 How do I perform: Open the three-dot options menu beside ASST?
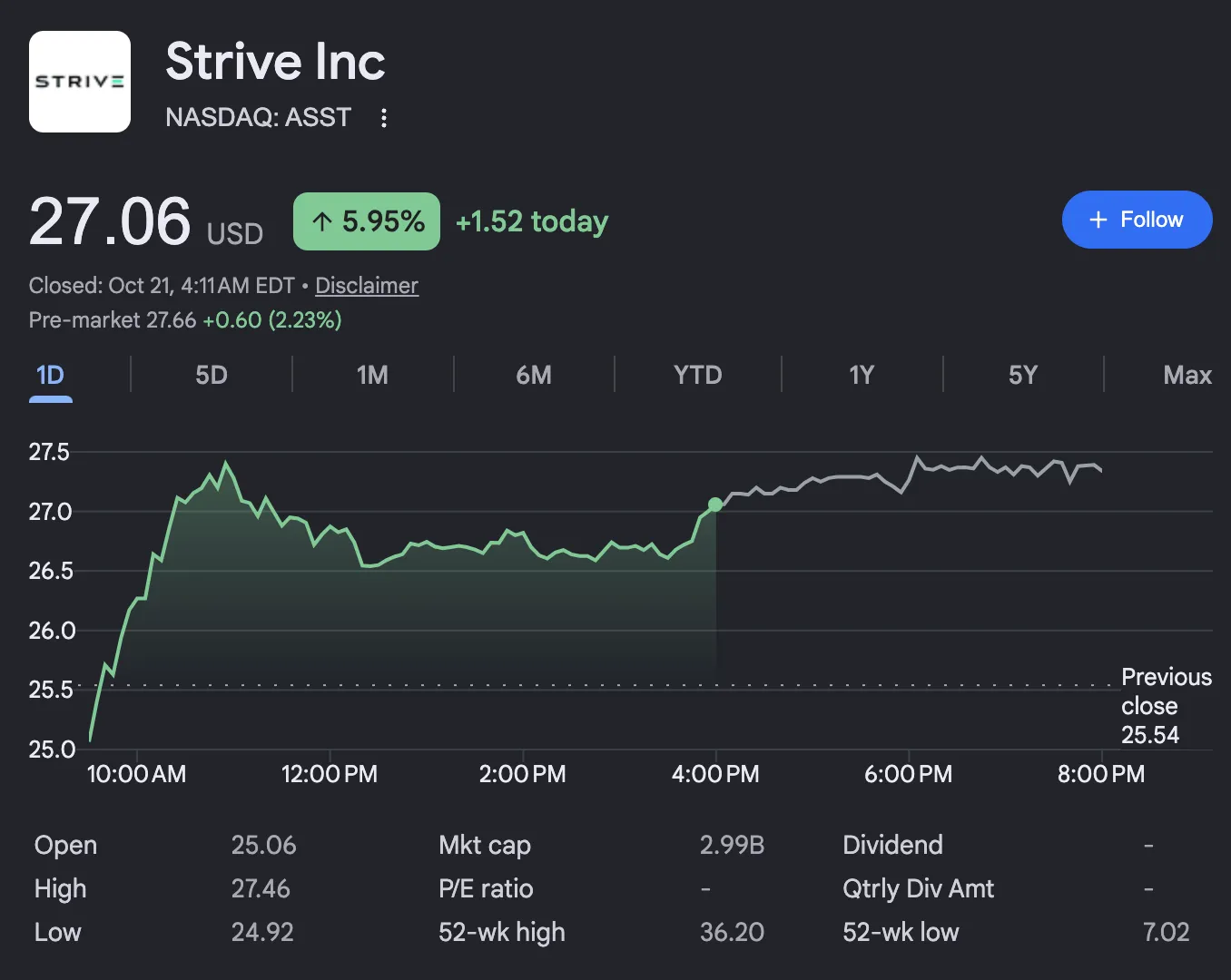point(384,118)
